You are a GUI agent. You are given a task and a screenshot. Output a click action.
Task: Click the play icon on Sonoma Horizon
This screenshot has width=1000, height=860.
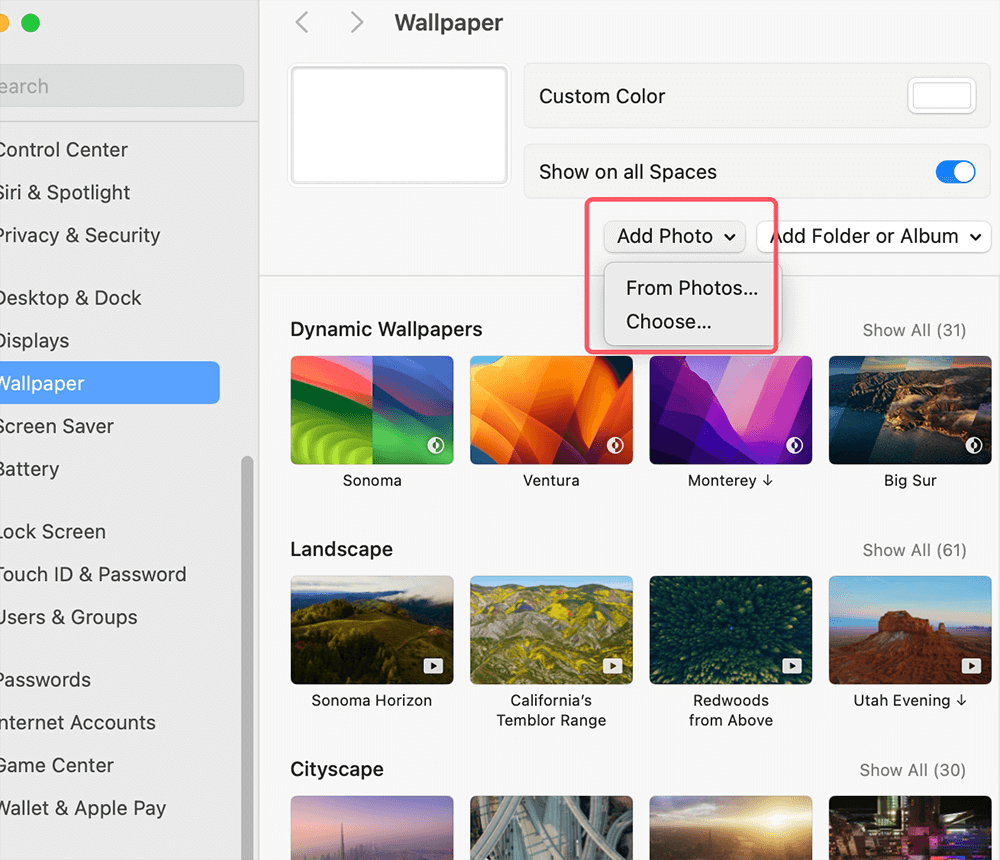coord(434,665)
